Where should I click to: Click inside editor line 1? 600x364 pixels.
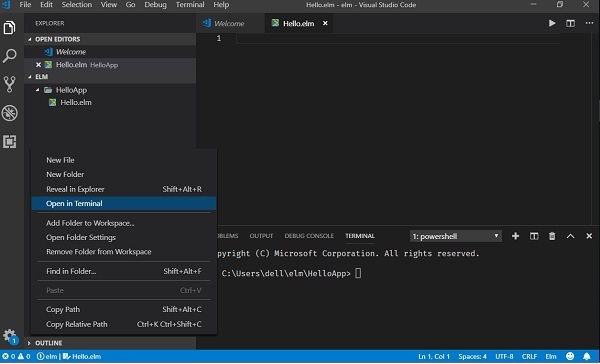point(398,38)
